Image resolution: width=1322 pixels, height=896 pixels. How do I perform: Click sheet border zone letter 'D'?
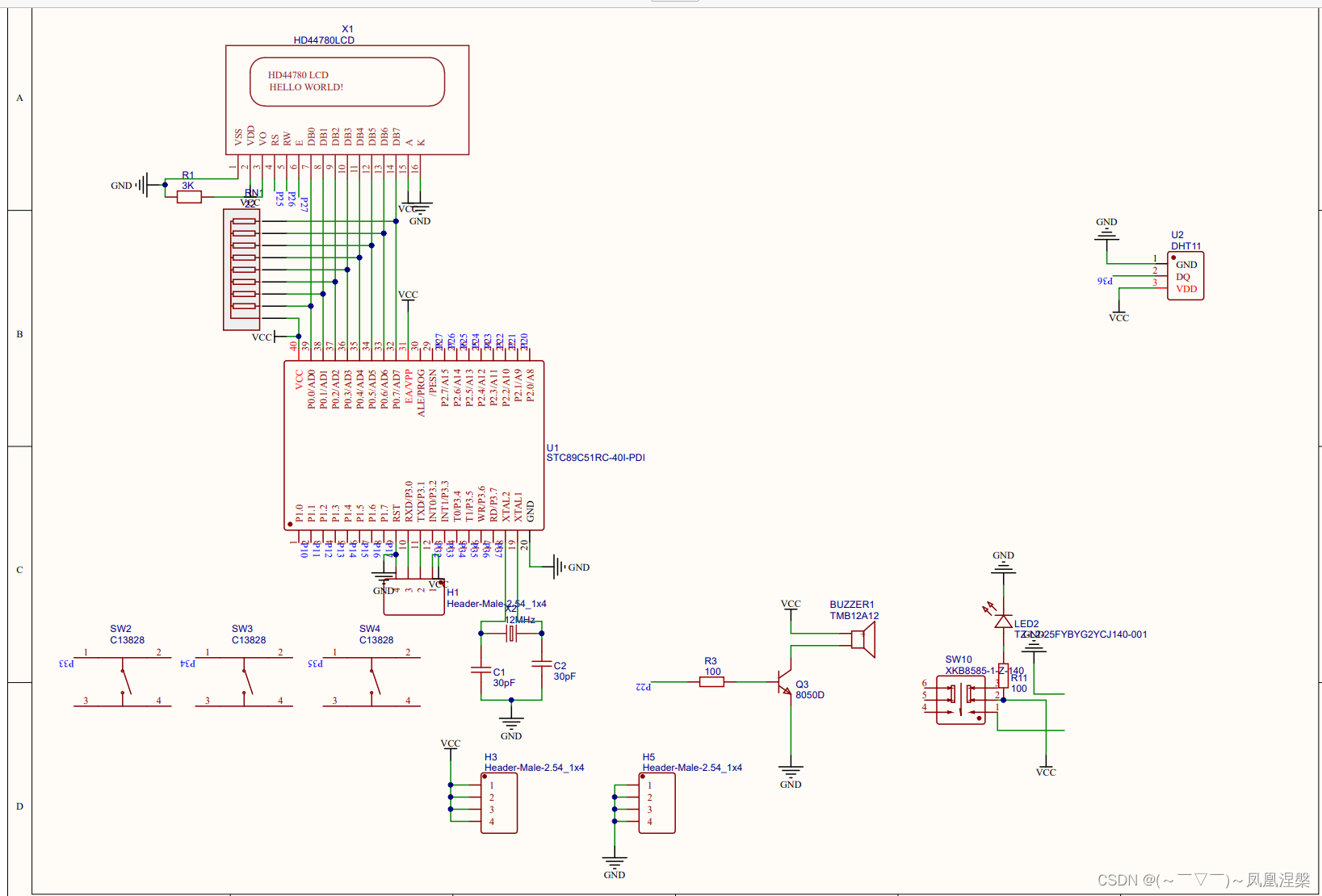tap(20, 806)
